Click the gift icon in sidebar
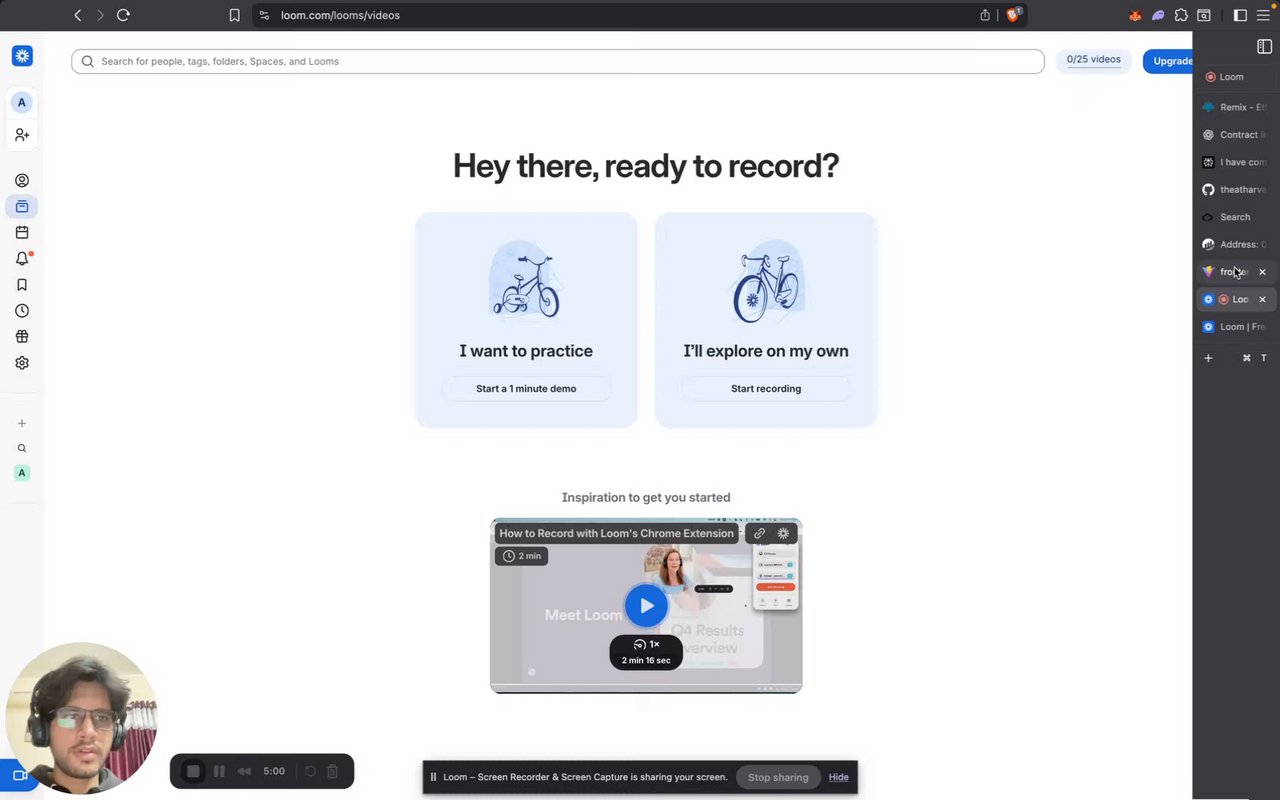Image resolution: width=1280 pixels, height=800 pixels. pos(22,337)
